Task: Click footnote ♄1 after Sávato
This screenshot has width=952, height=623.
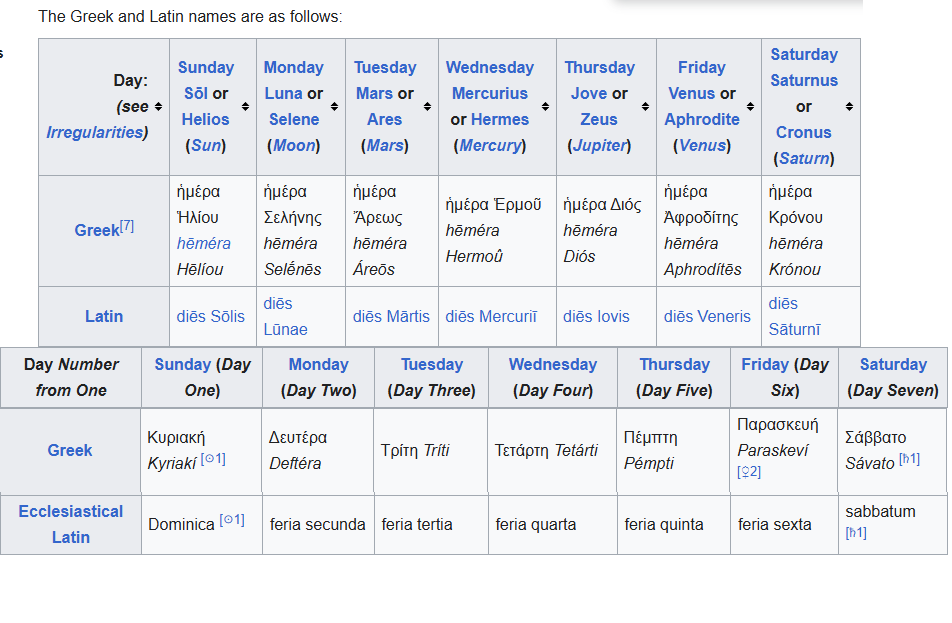Action: 909,459
